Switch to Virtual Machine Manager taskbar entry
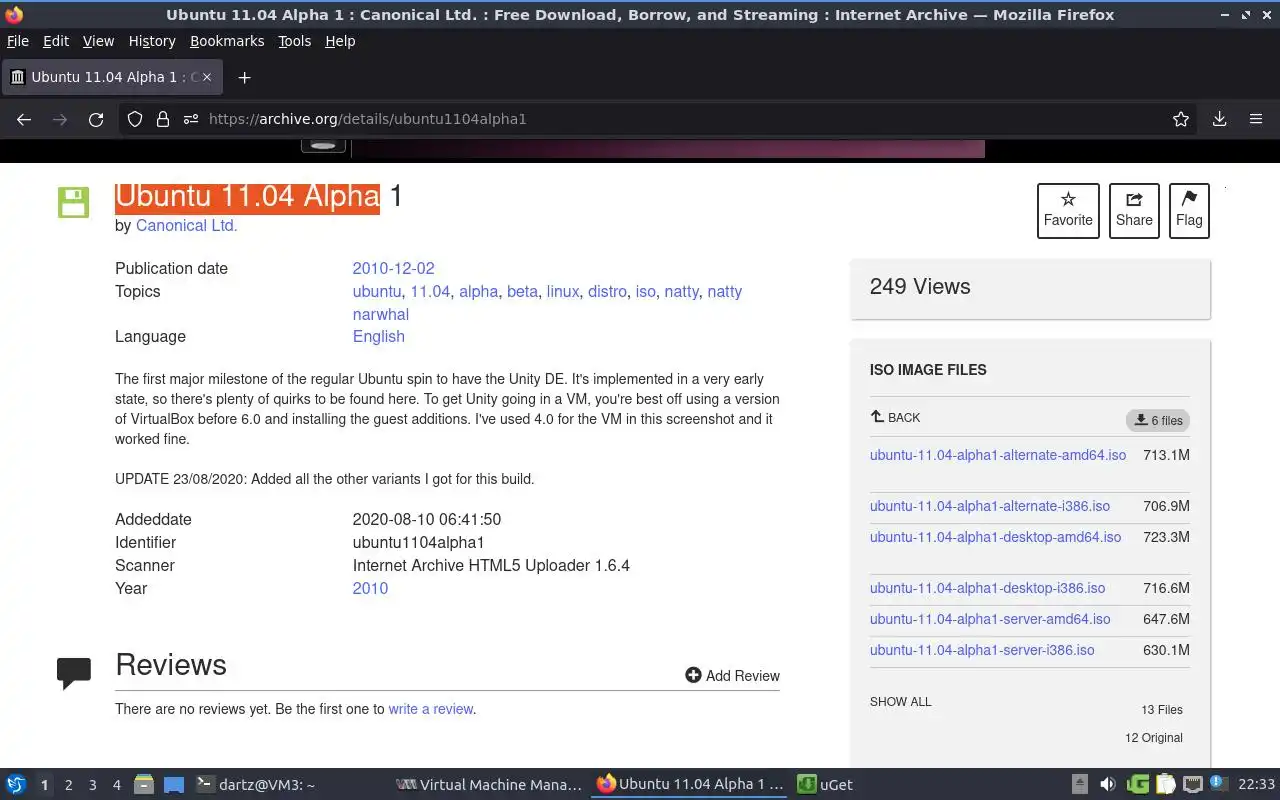The height and width of the screenshot is (800, 1280). tap(489, 784)
